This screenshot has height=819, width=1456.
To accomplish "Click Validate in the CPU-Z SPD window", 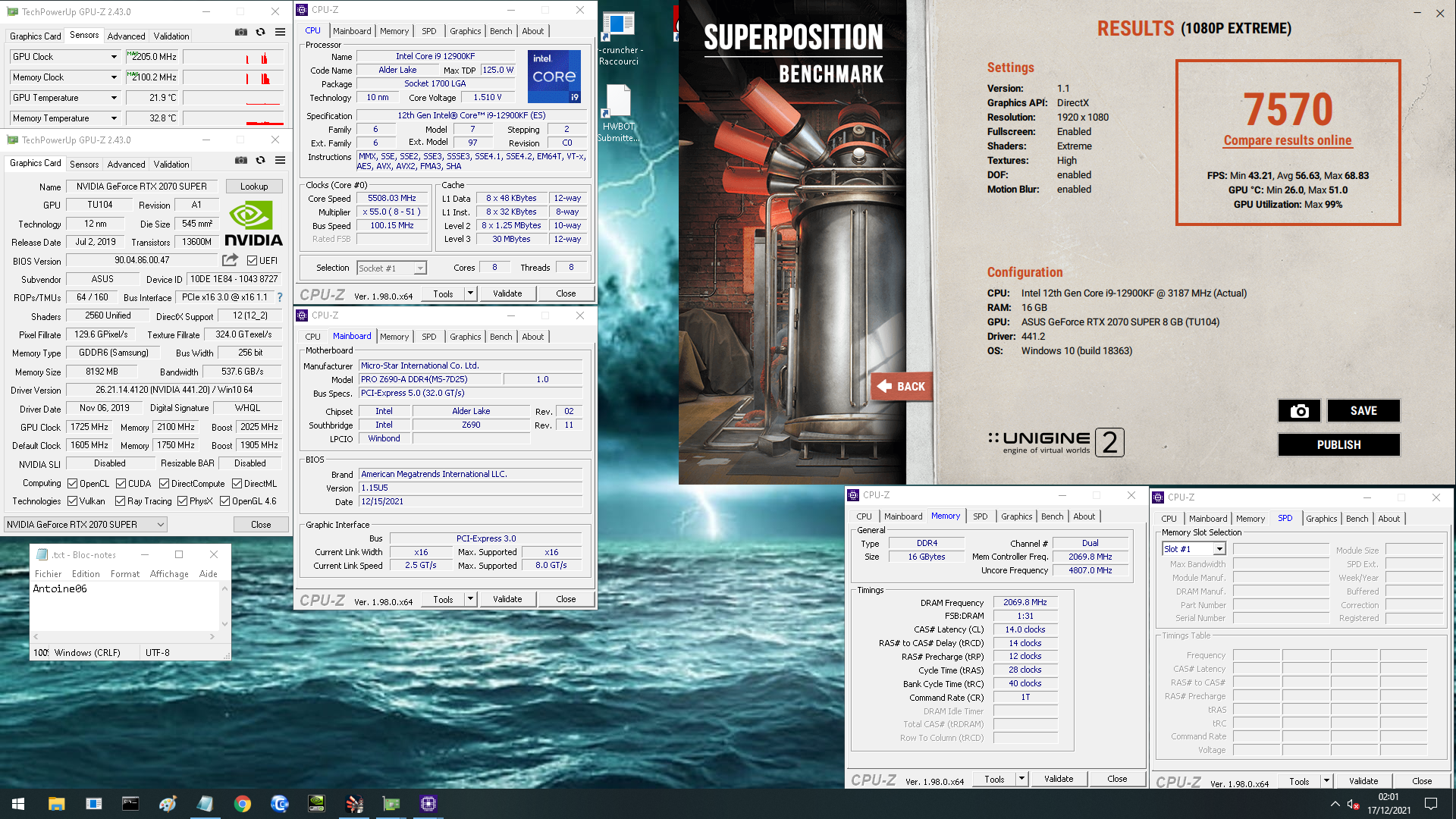I will click(x=1363, y=781).
